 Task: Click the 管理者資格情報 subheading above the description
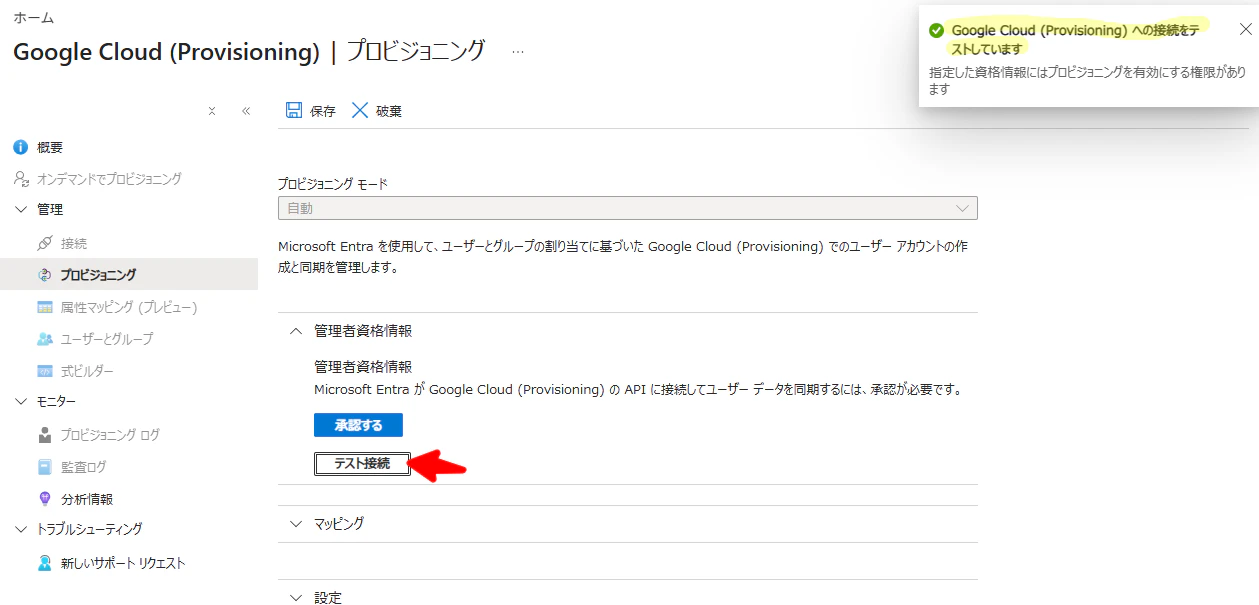click(363, 367)
